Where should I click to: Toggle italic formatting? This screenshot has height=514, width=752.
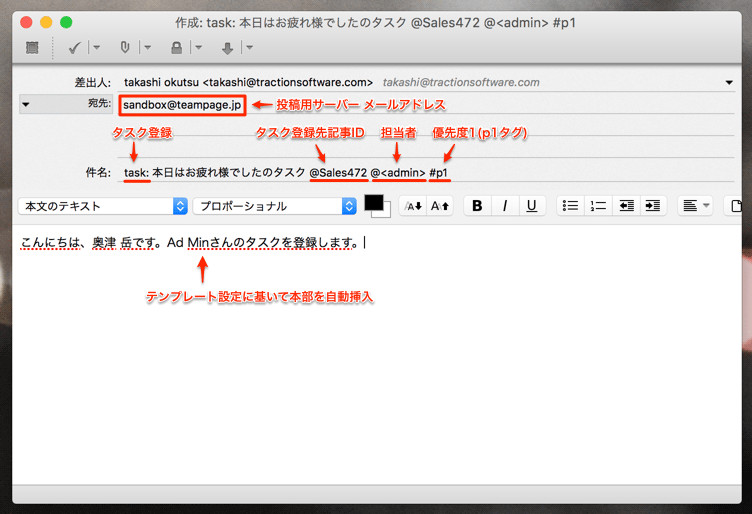(505, 206)
